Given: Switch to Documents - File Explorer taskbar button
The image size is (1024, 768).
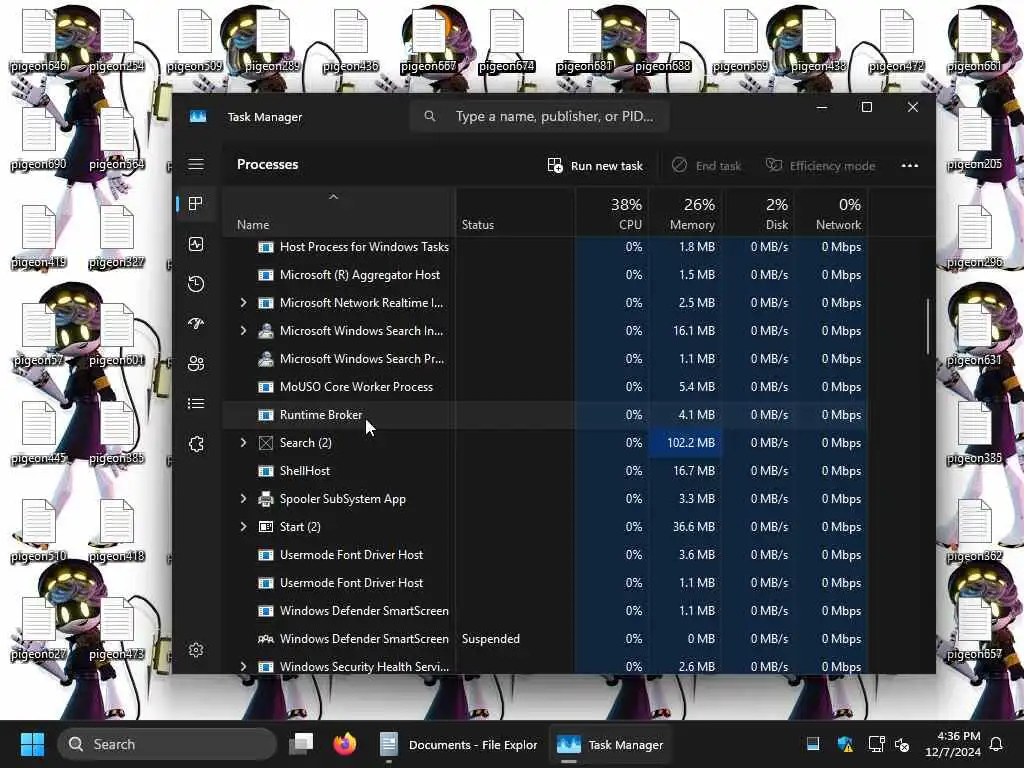Looking at the screenshot, I should [458, 744].
